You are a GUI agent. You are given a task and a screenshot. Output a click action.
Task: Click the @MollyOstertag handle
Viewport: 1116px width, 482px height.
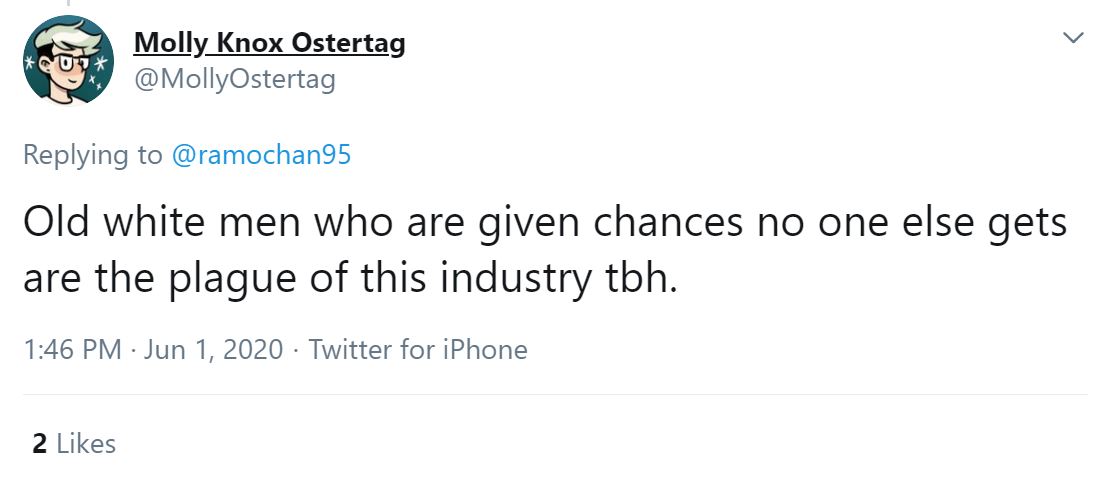coord(234,79)
